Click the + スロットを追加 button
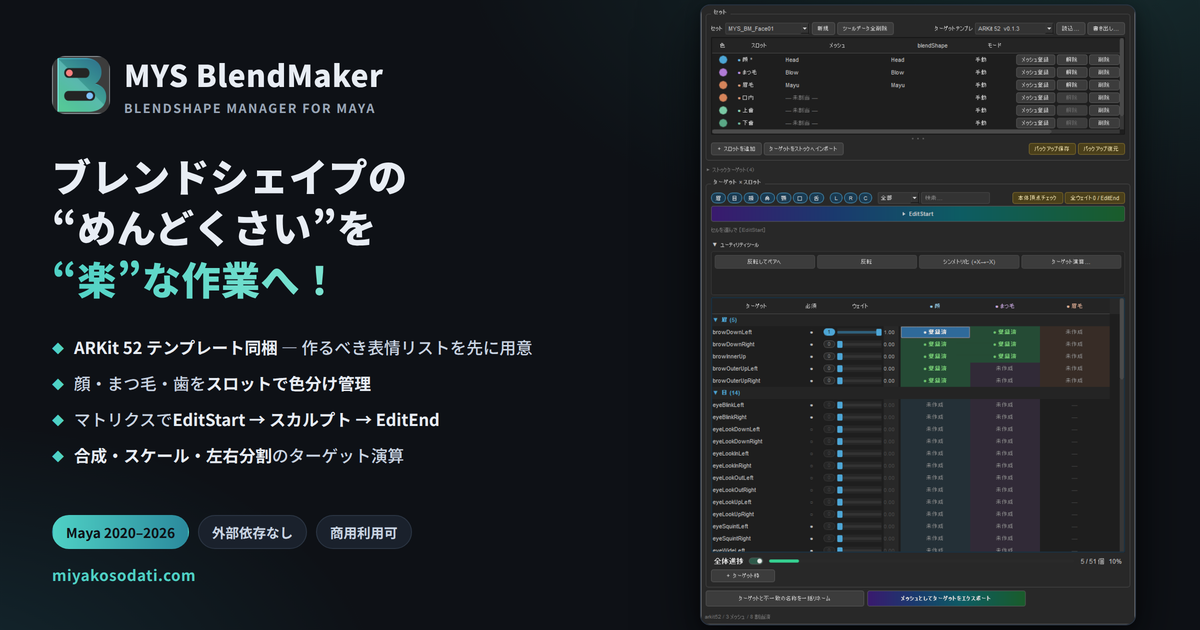The image size is (1200, 630). coord(736,149)
